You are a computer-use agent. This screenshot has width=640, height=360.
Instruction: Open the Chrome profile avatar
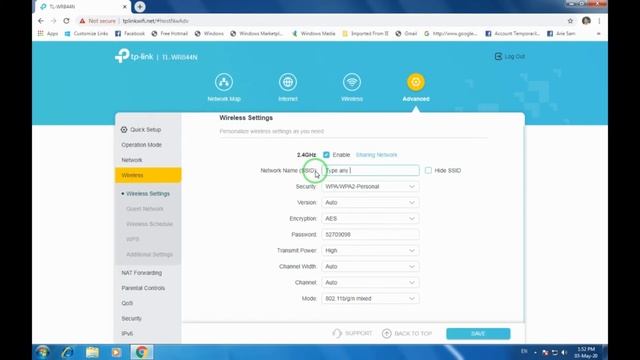tap(586, 21)
